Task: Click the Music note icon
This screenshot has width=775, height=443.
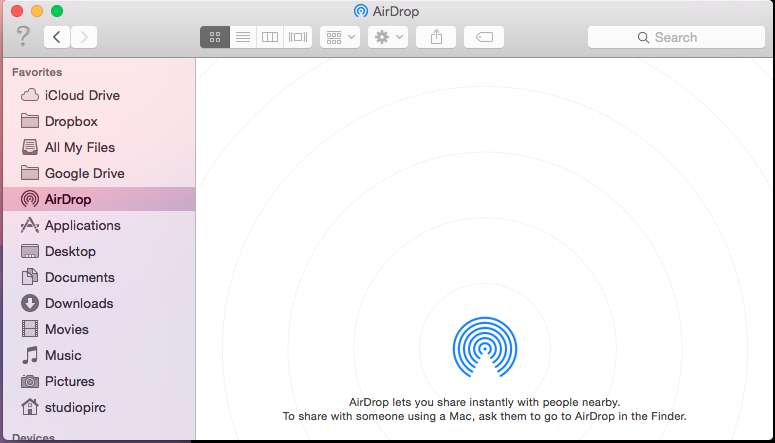Action: 30,355
